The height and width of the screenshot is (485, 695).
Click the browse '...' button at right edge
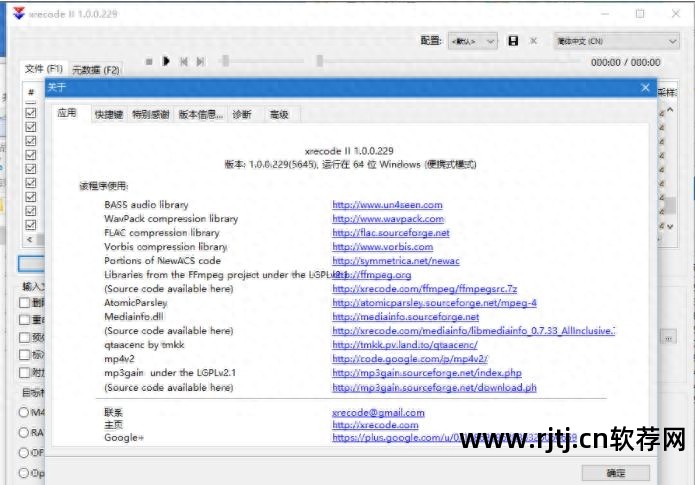click(x=668, y=337)
